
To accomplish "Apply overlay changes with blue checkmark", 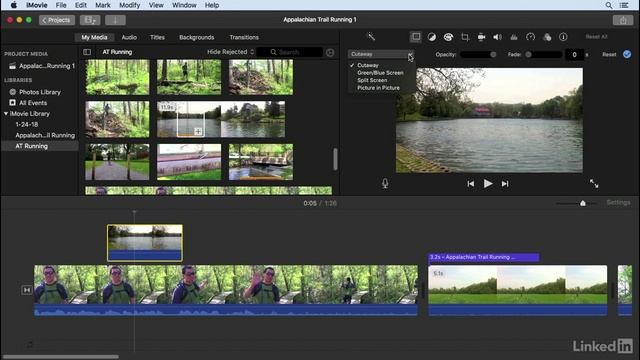I will [x=627, y=54].
